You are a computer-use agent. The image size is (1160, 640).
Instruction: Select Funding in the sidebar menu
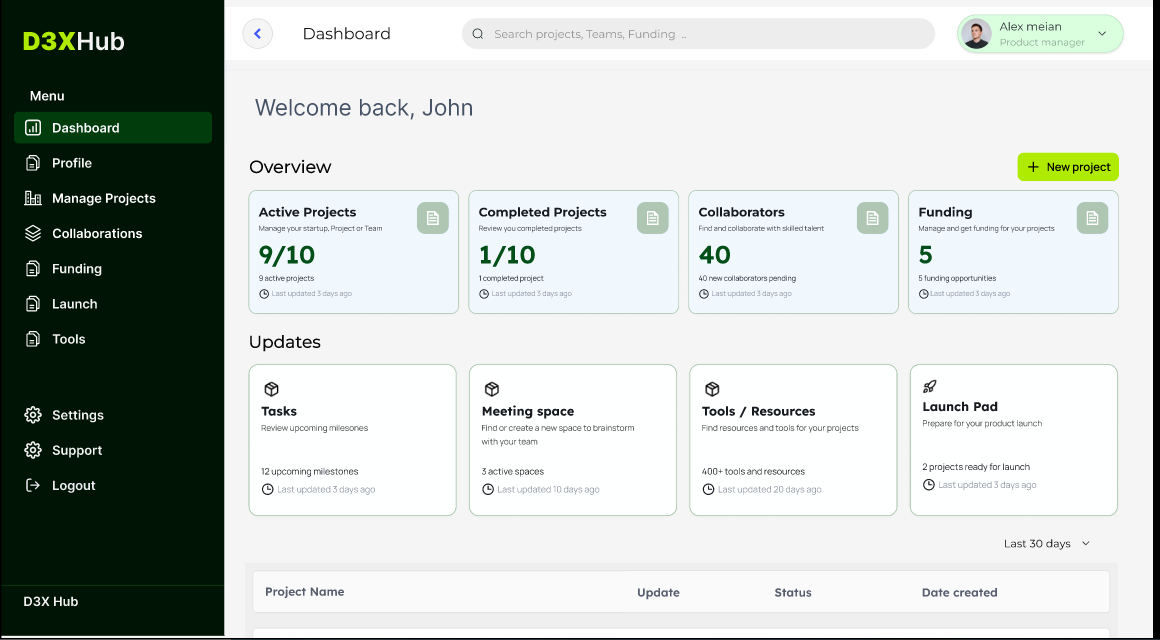click(x=77, y=268)
